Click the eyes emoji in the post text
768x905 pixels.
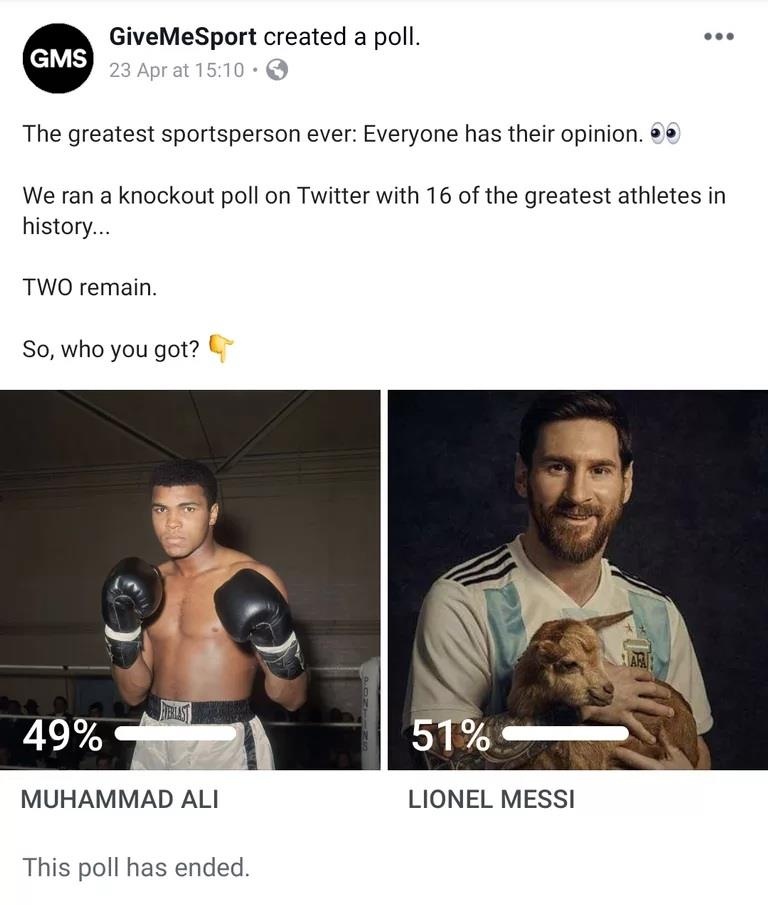coord(666,131)
